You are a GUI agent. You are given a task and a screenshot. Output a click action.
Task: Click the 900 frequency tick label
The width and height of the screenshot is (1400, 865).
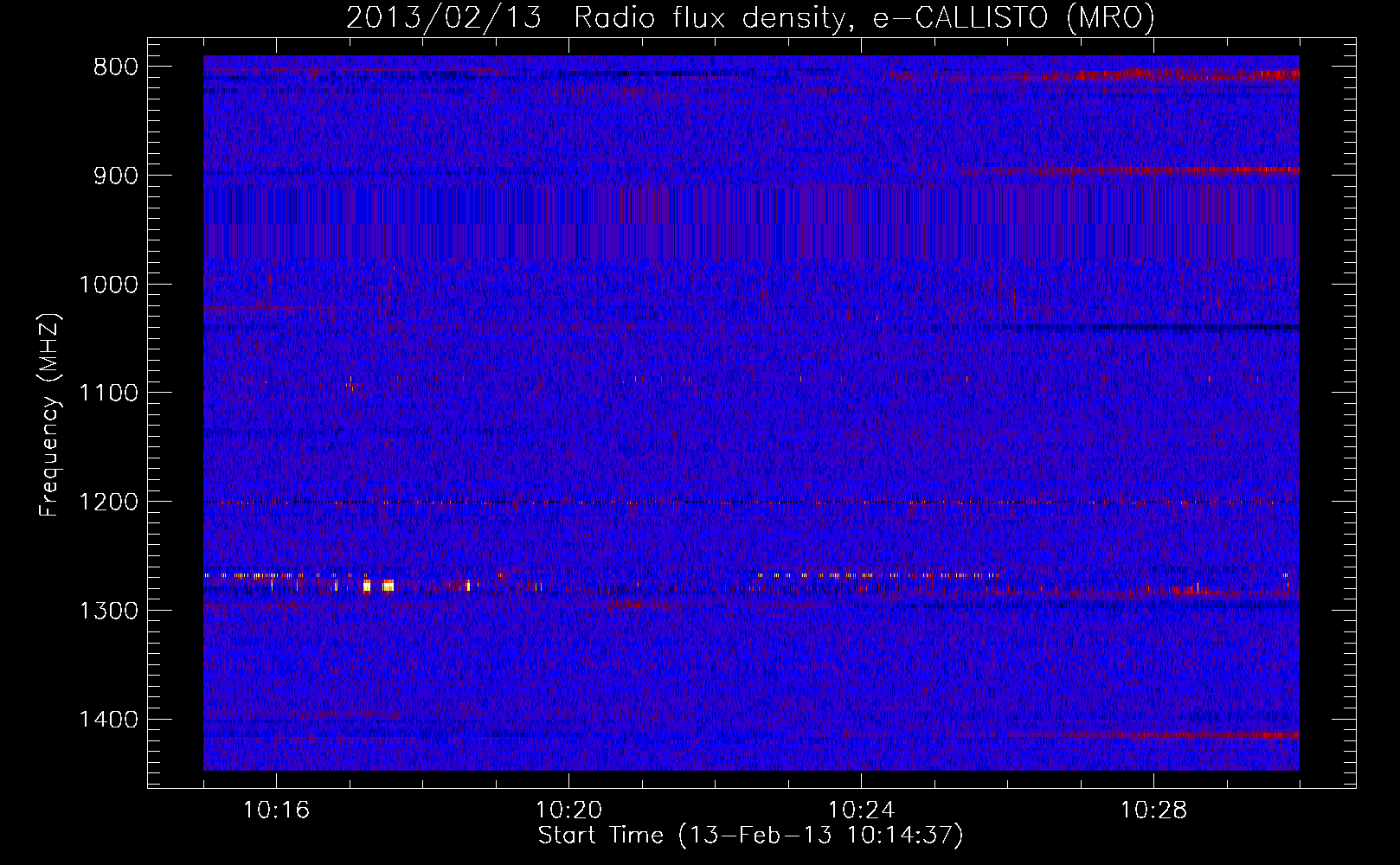[x=114, y=176]
